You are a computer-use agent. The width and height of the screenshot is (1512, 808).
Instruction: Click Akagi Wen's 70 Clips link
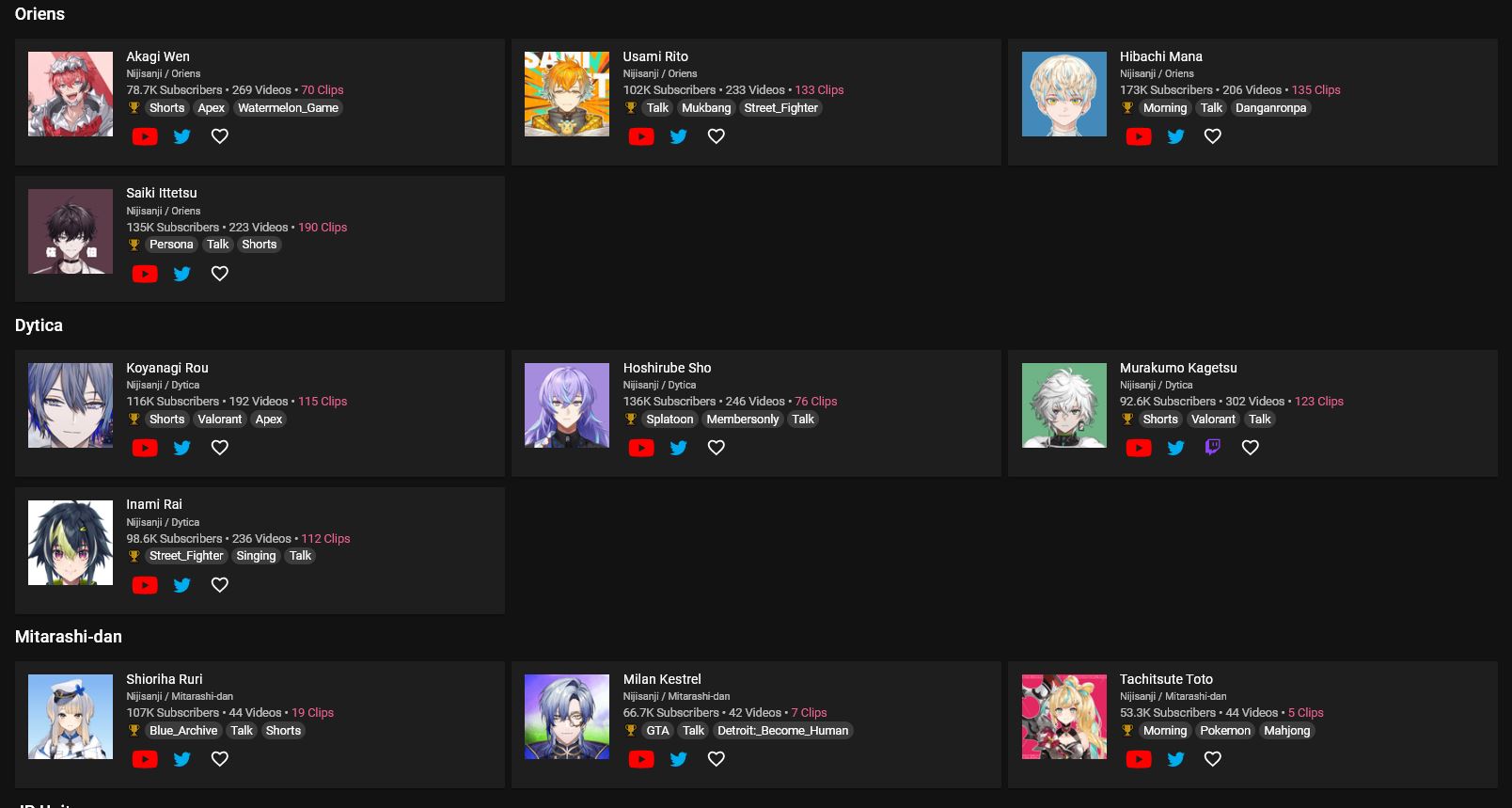[x=323, y=90]
